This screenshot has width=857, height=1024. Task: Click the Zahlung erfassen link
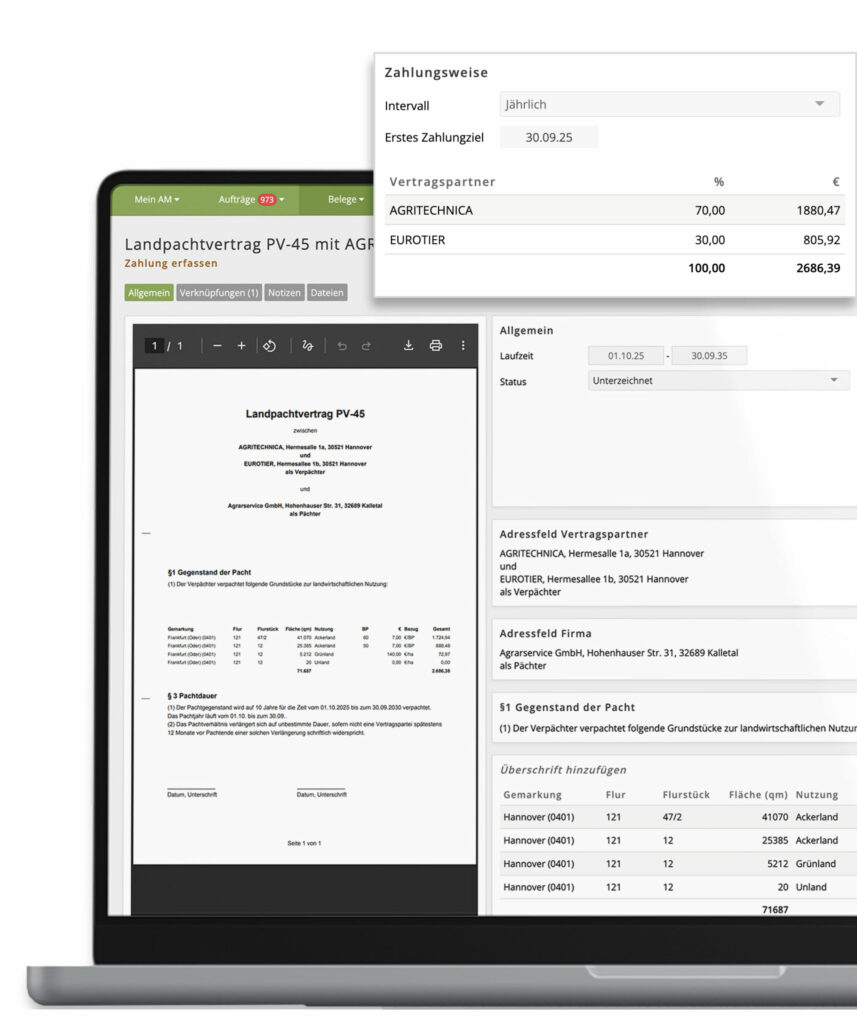click(x=170, y=264)
